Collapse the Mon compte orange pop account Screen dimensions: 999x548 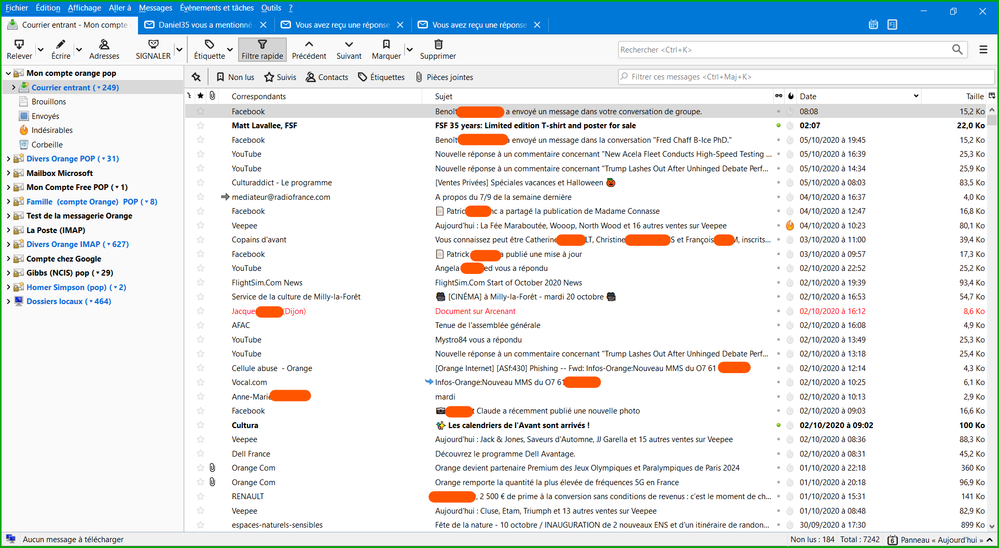point(8,73)
